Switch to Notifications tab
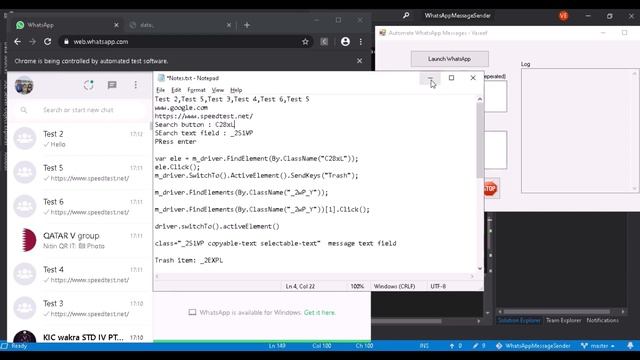 (x=602, y=320)
